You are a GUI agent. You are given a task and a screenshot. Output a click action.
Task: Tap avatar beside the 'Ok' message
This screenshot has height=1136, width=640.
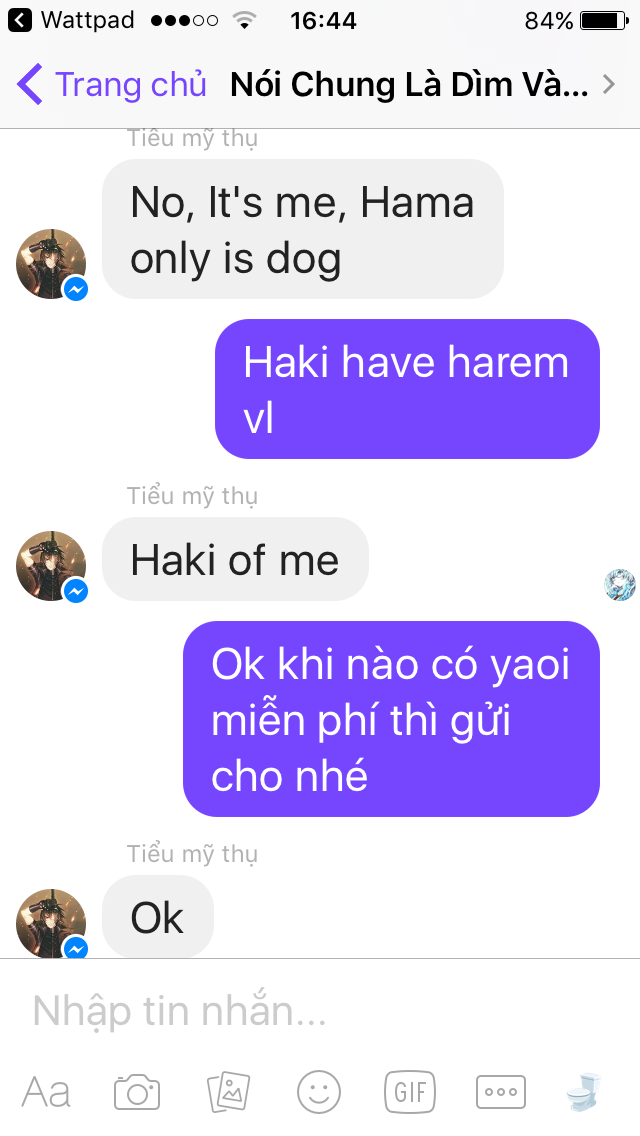point(51,923)
